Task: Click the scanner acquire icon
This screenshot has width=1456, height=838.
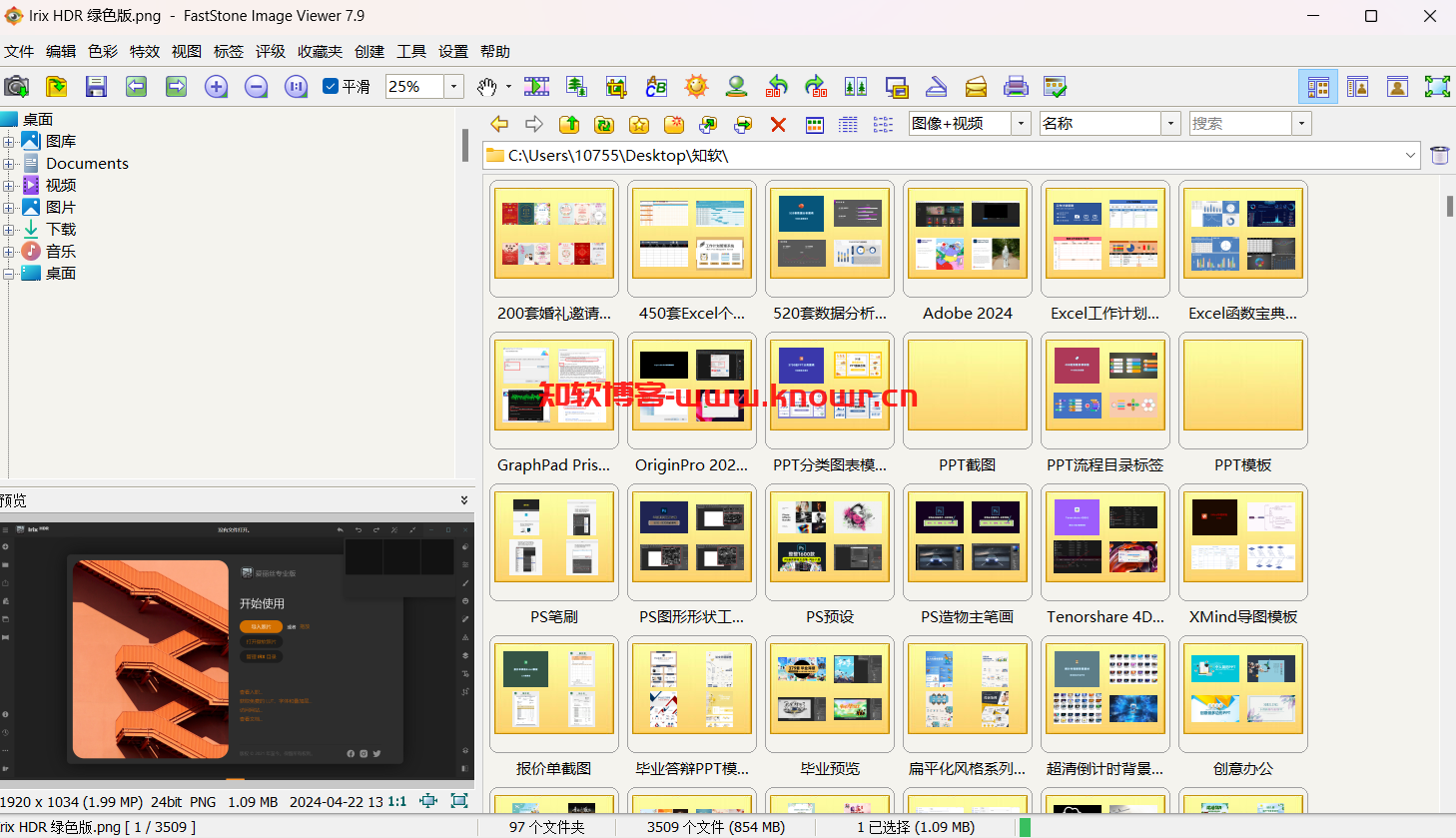Action: (936, 87)
